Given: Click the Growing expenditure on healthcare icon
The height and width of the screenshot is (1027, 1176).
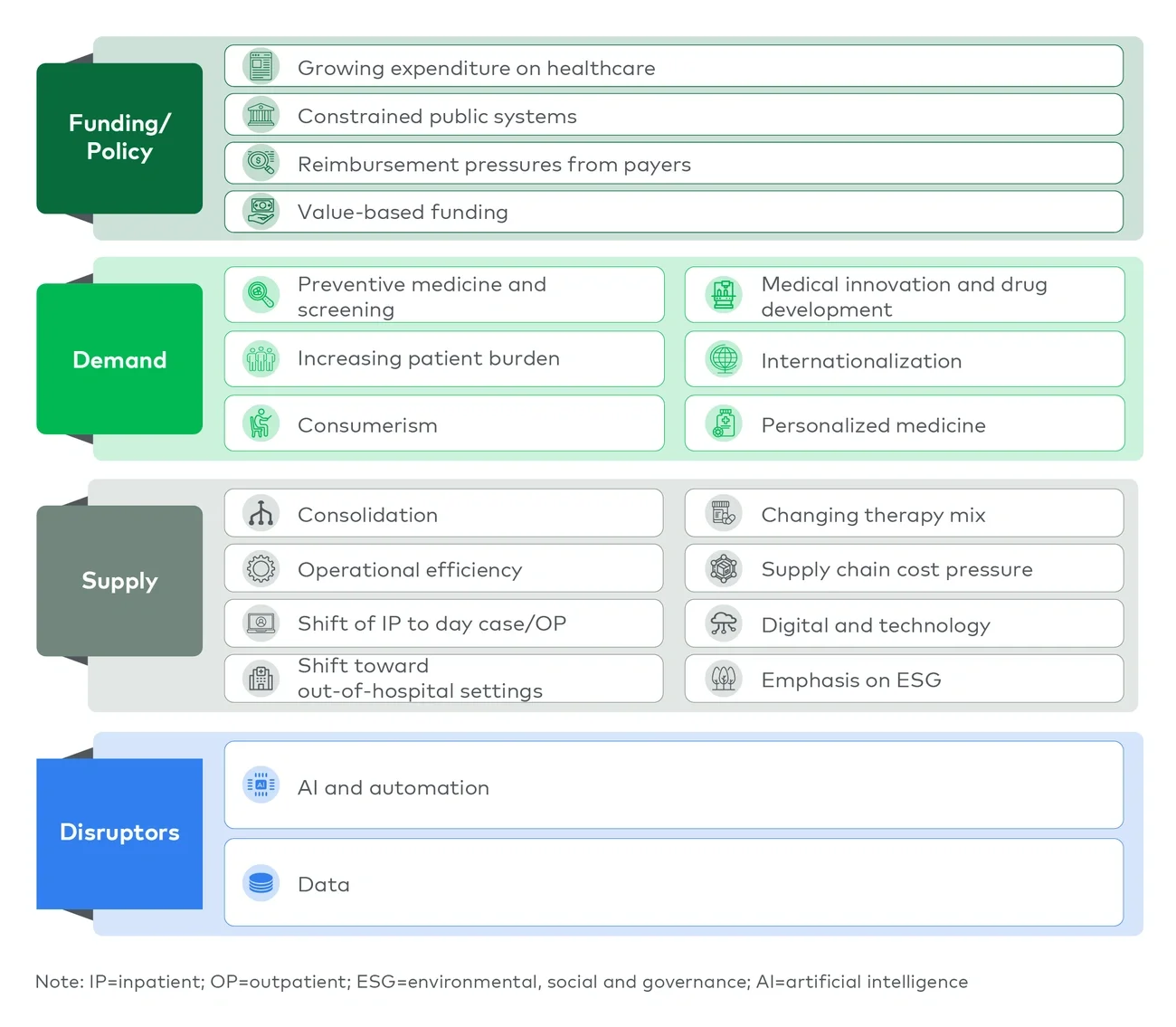Looking at the screenshot, I should pyautogui.click(x=261, y=67).
